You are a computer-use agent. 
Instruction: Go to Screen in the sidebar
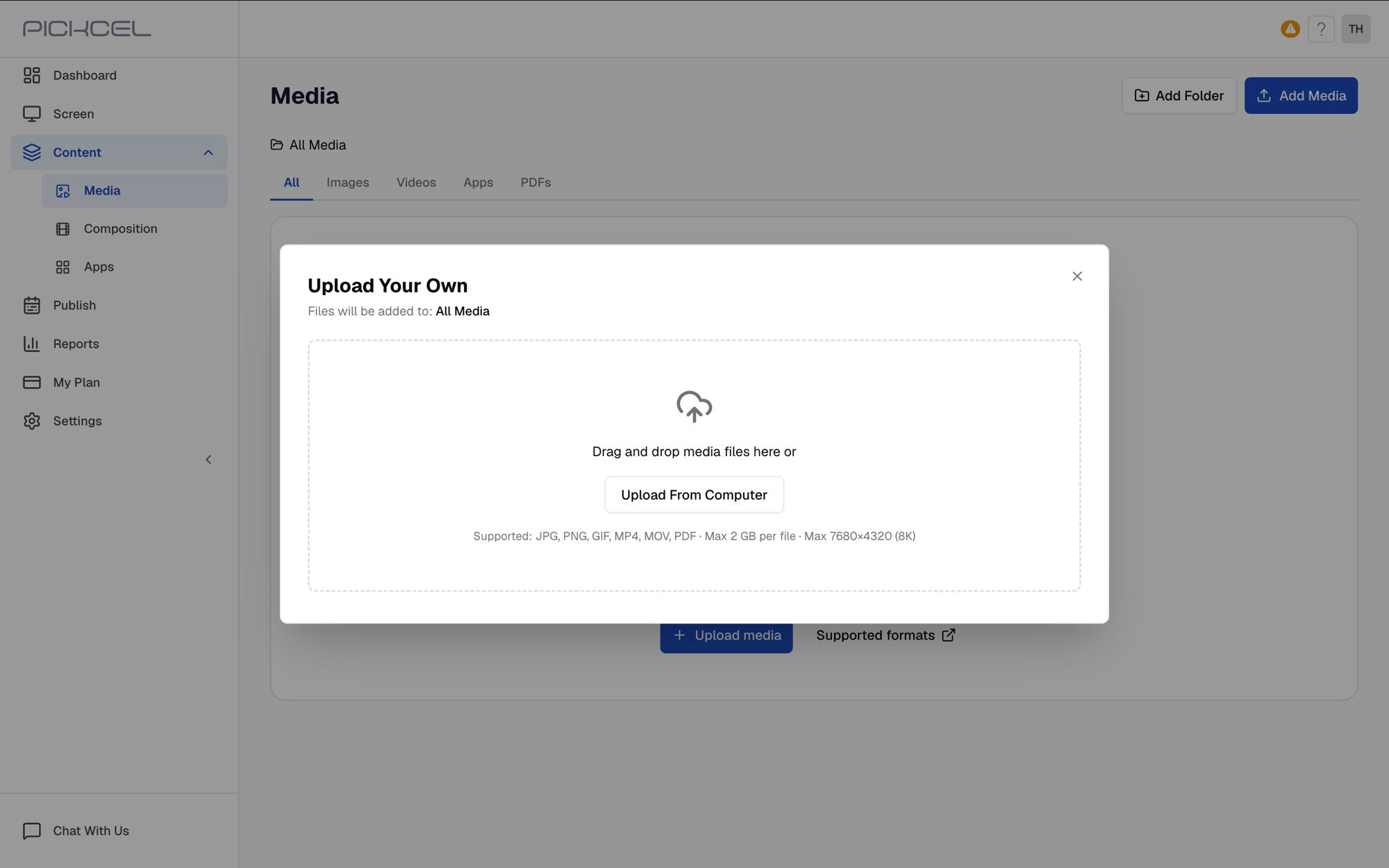pos(119,114)
